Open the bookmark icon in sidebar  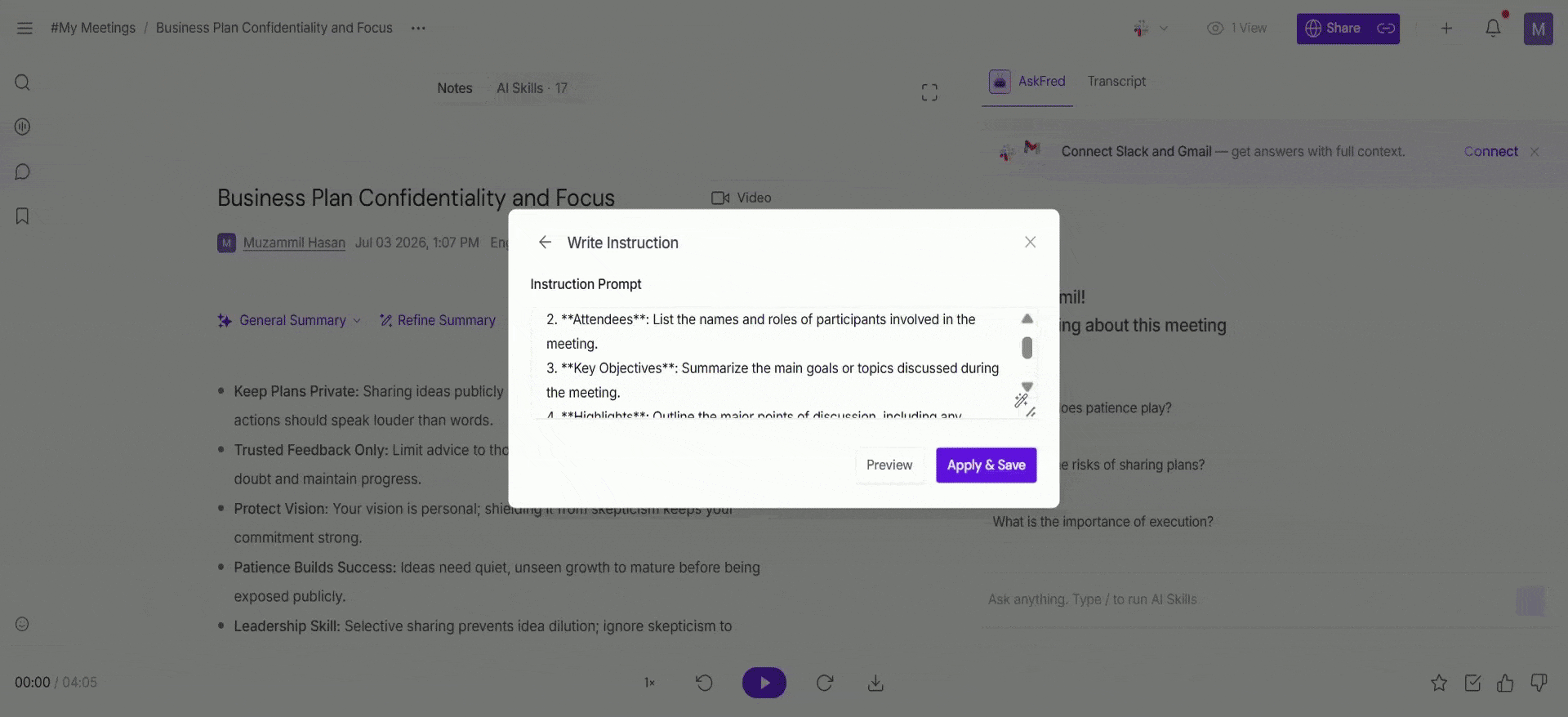click(23, 216)
